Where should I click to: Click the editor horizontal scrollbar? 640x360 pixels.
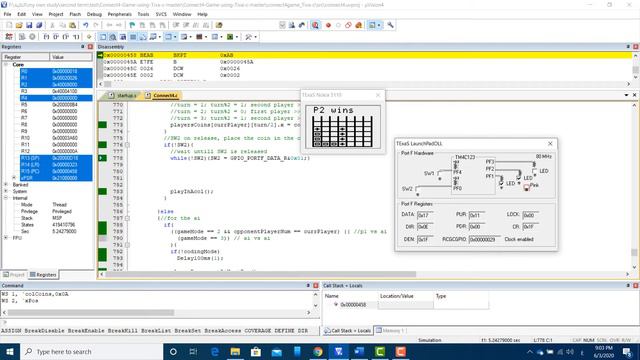[x=364, y=274]
